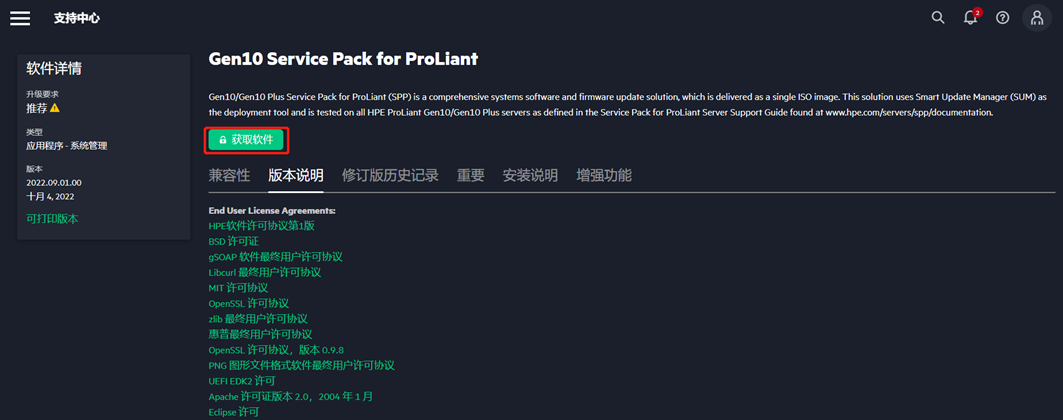Click the 支持中心 header title

pos(77,18)
